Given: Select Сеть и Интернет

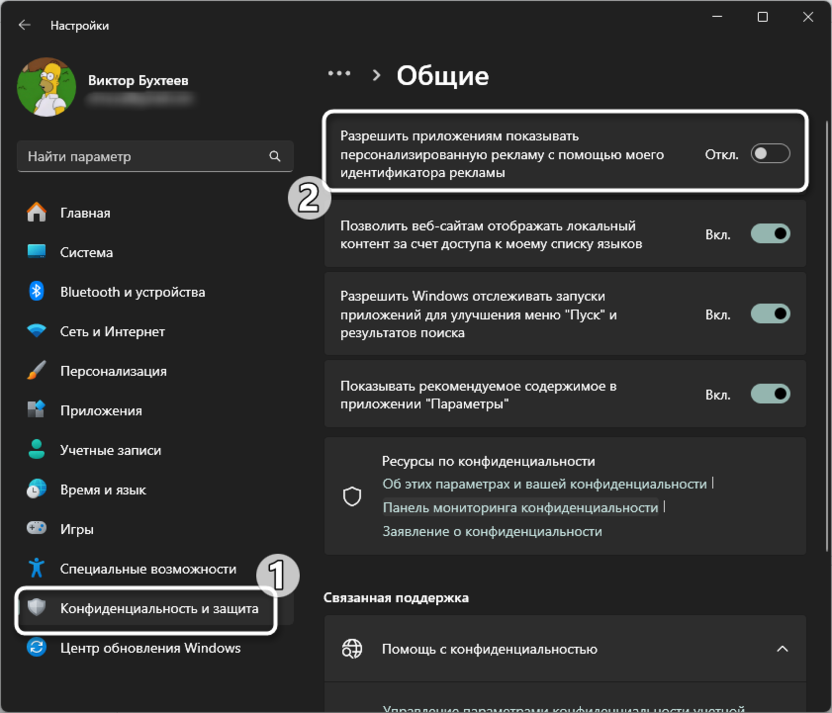Looking at the screenshot, I should [x=155, y=331].
